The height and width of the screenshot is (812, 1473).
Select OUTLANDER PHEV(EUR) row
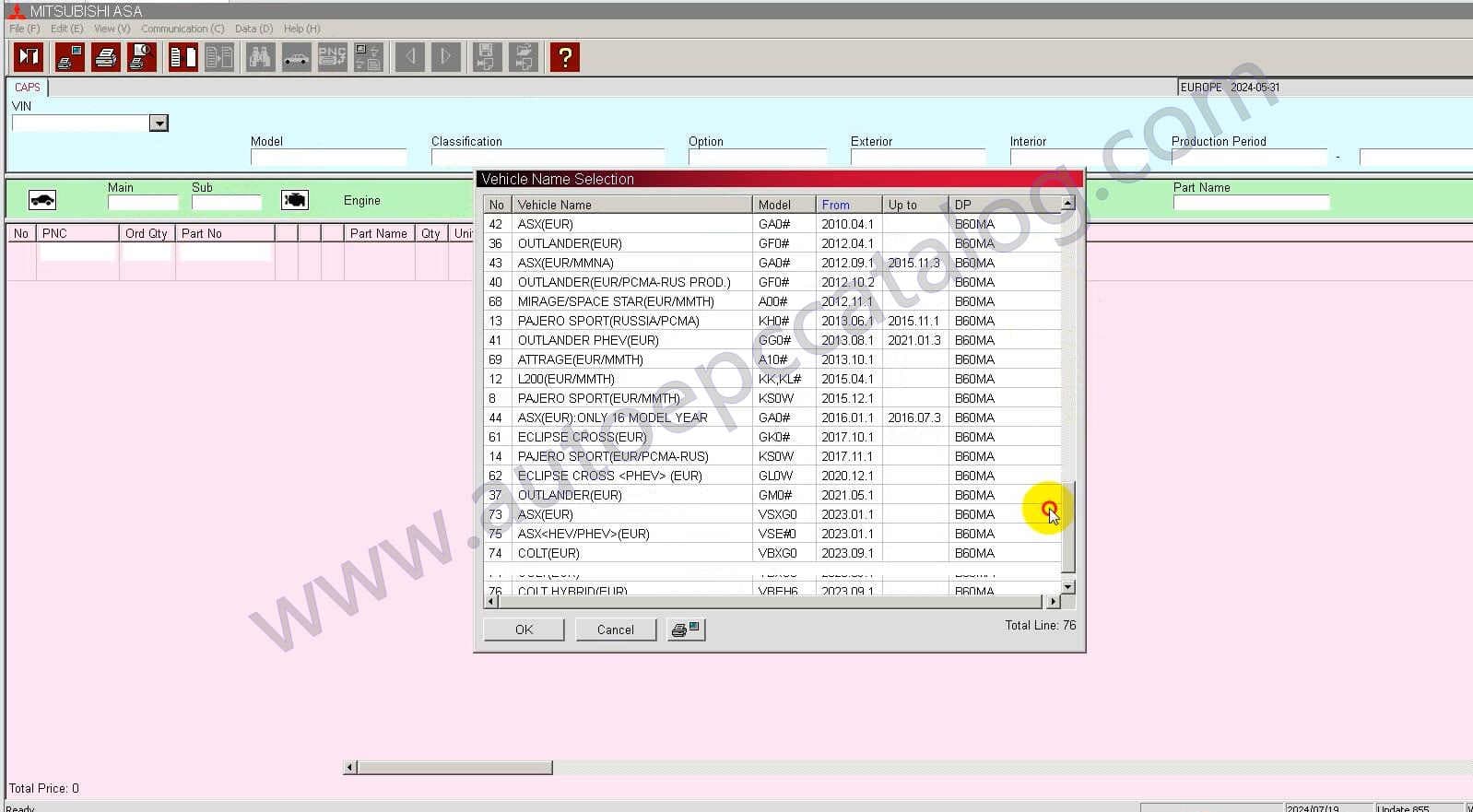[x=772, y=340]
